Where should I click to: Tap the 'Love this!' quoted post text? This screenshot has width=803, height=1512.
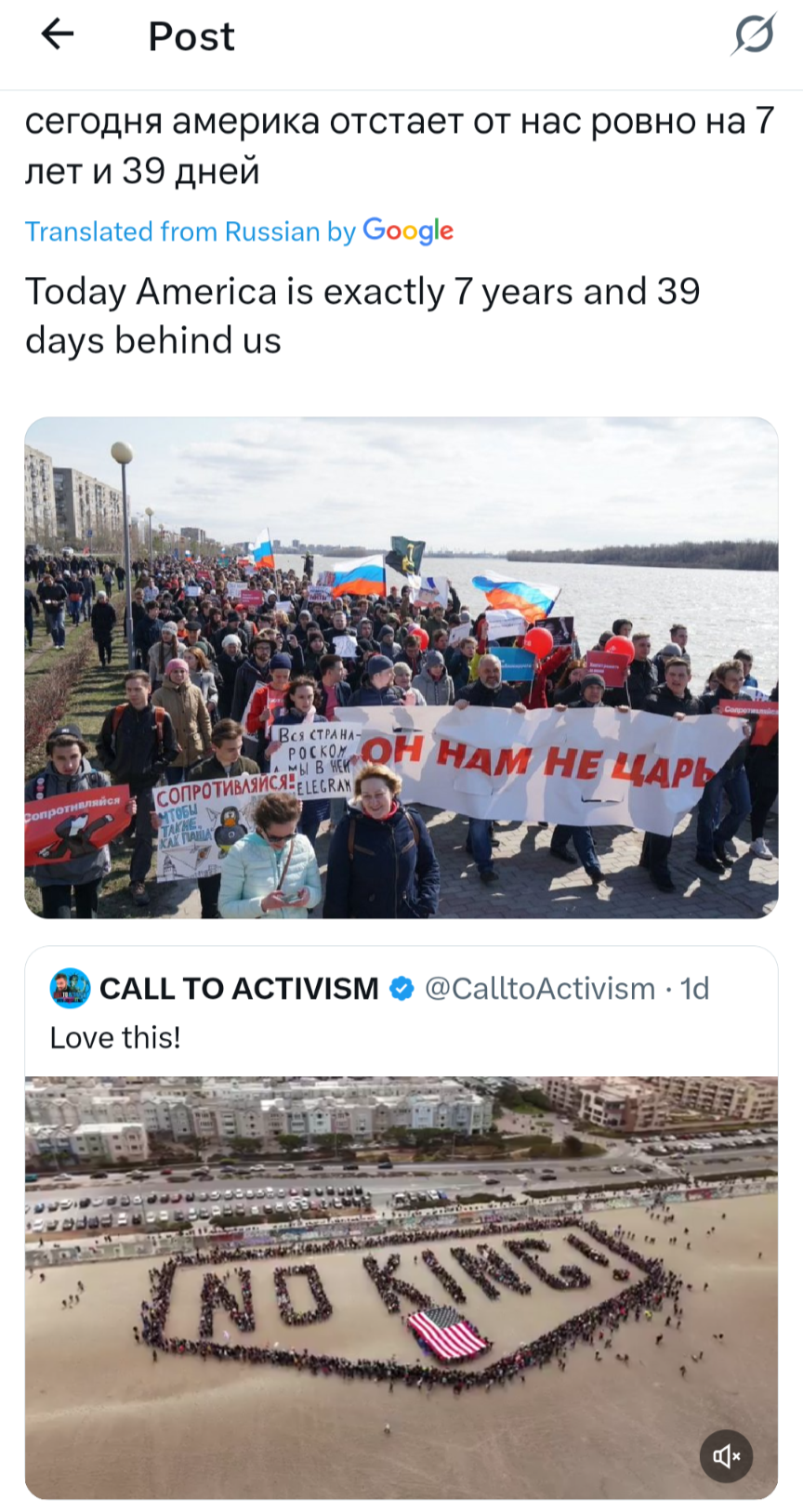pyautogui.click(x=115, y=1037)
